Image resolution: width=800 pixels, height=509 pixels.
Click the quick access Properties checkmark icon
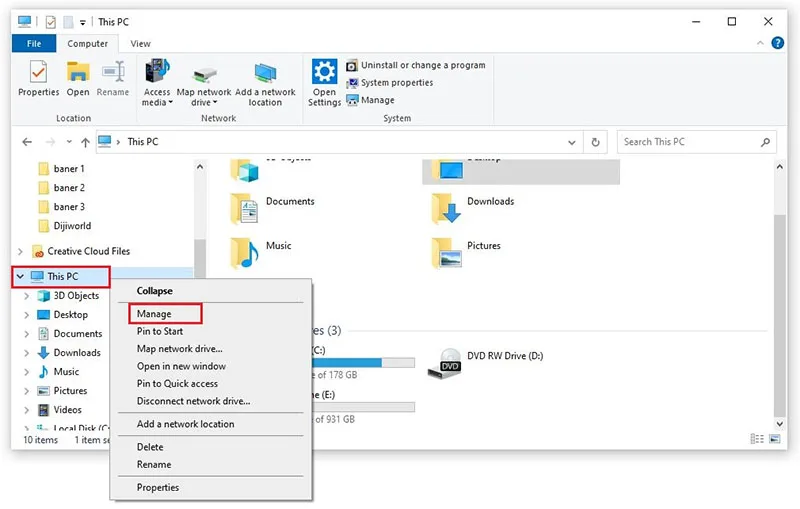pos(51,22)
